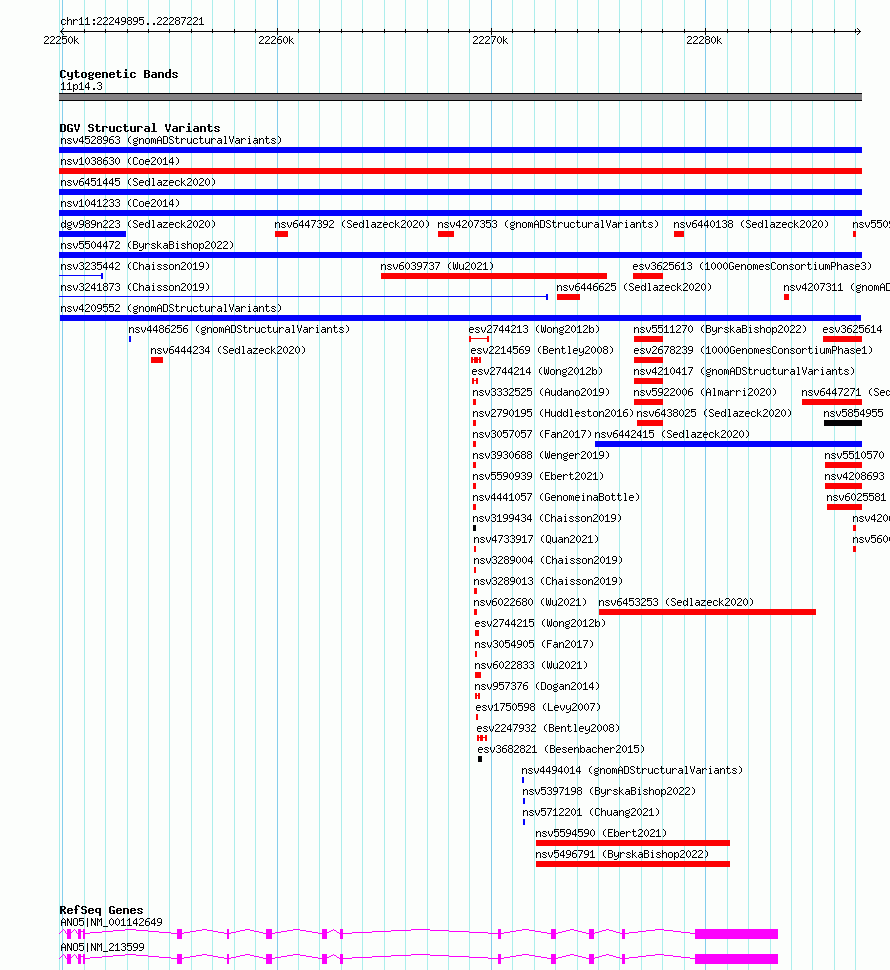890x970 pixels.
Task: Select the nsv6451445 (Sedlazeck2020) variant label
Action: [138, 182]
